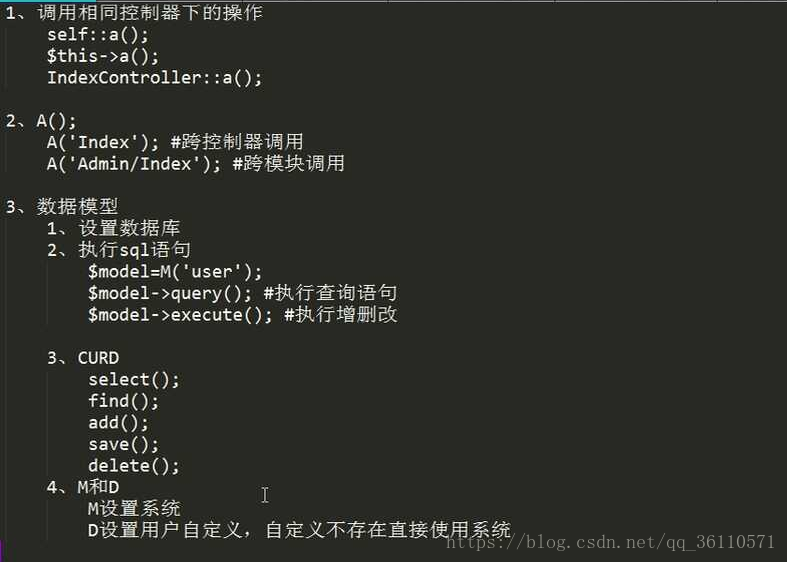Click the 'CURD' sub-heading
Screen dimensions: 787x562
[x=98, y=358]
